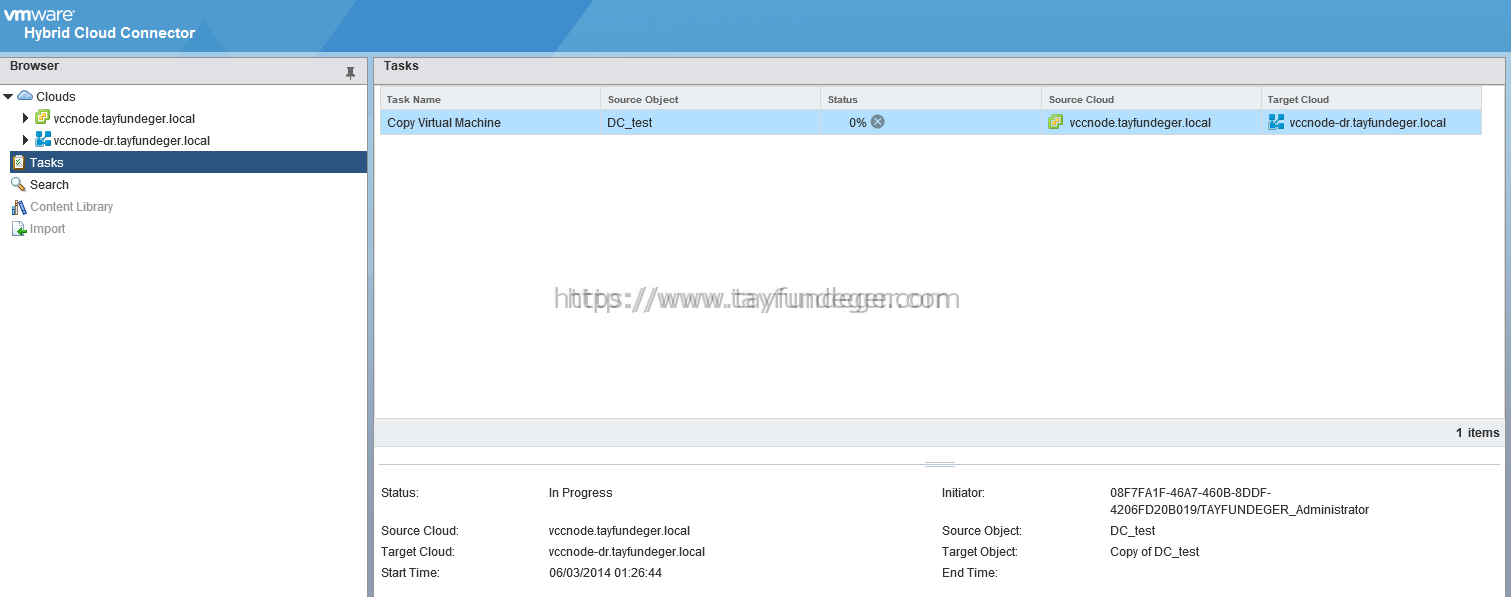The height and width of the screenshot is (597, 1511).
Task: Click the details pane splitter handle
Action: pos(940,464)
